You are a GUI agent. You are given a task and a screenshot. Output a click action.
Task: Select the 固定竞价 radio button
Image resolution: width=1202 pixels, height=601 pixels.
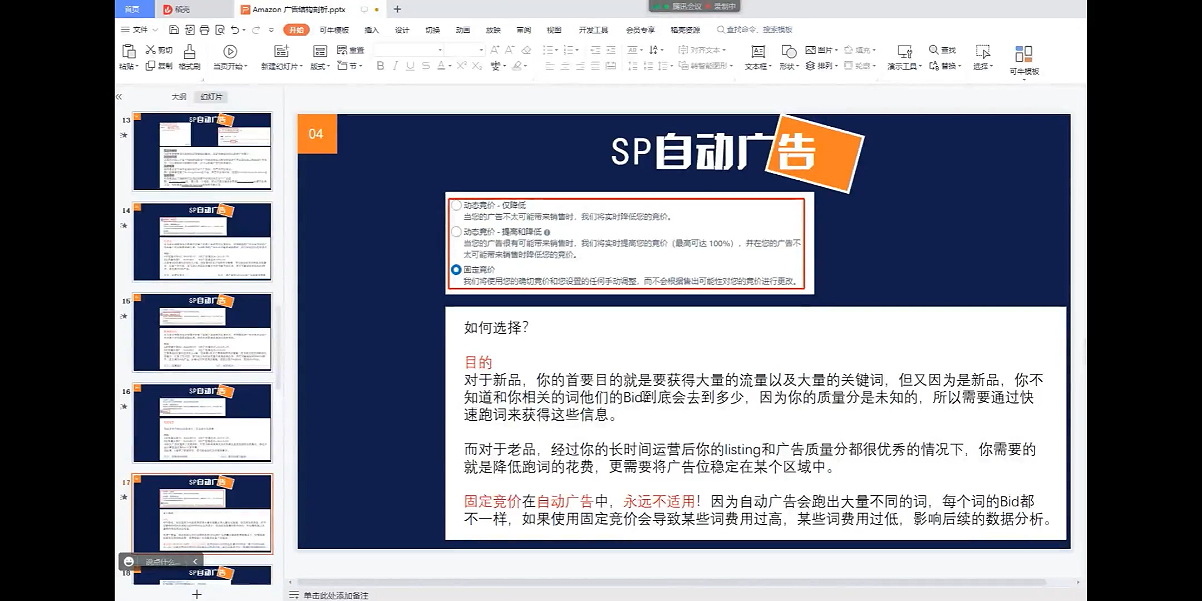457,270
